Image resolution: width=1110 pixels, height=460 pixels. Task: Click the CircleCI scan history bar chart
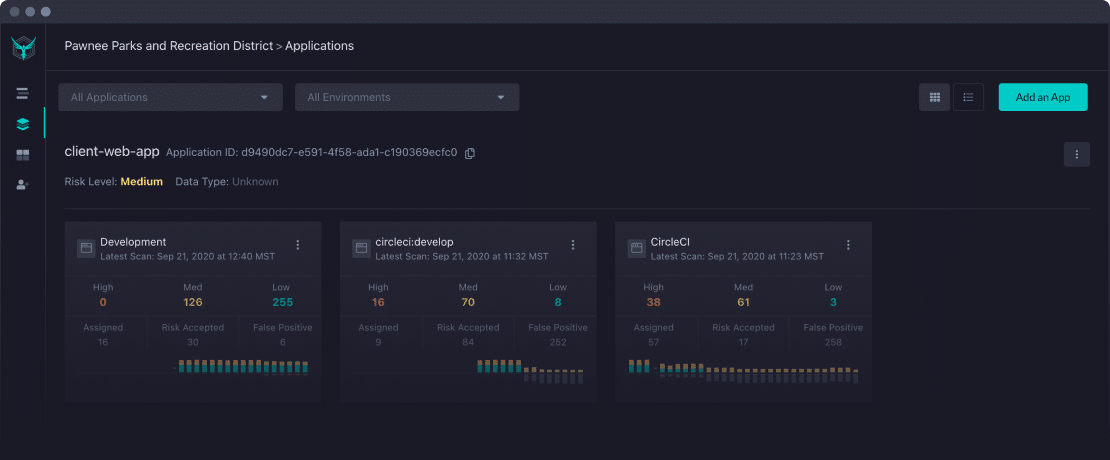click(743, 371)
